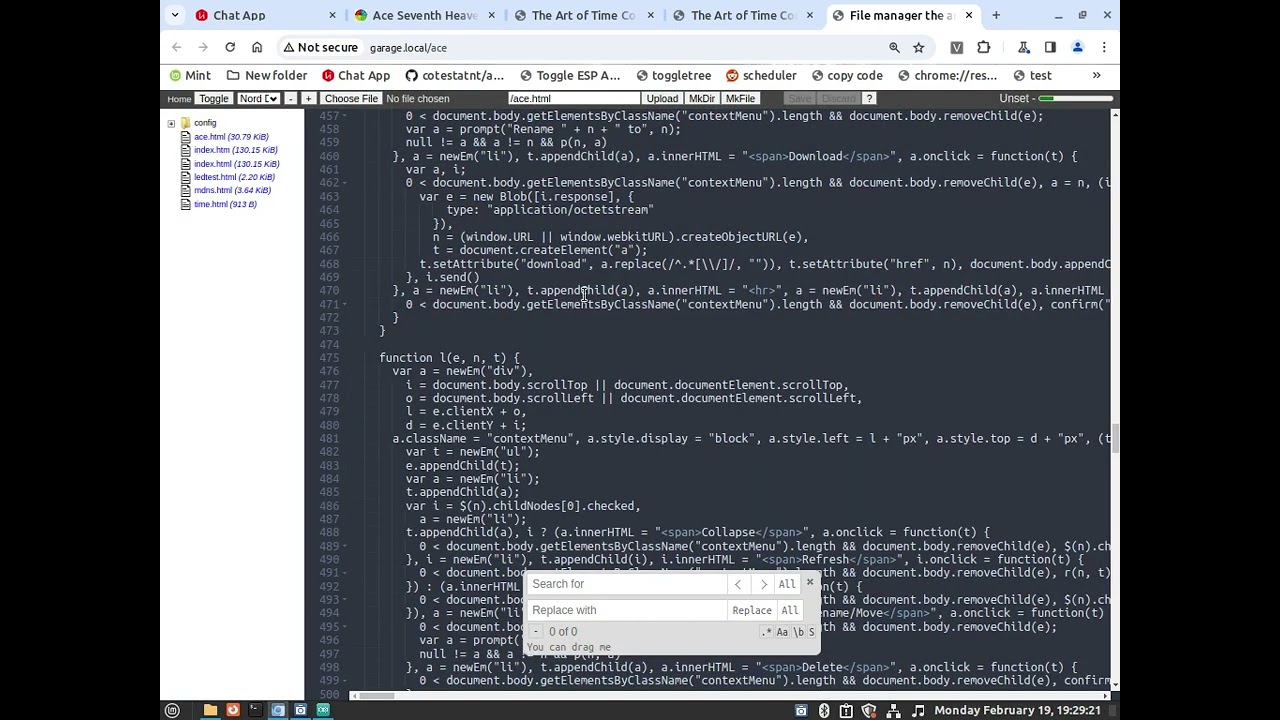The width and height of the screenshot is (1280, 720).
Task: Open the toggletree bookmark
Action: click(x=672, y=75)
